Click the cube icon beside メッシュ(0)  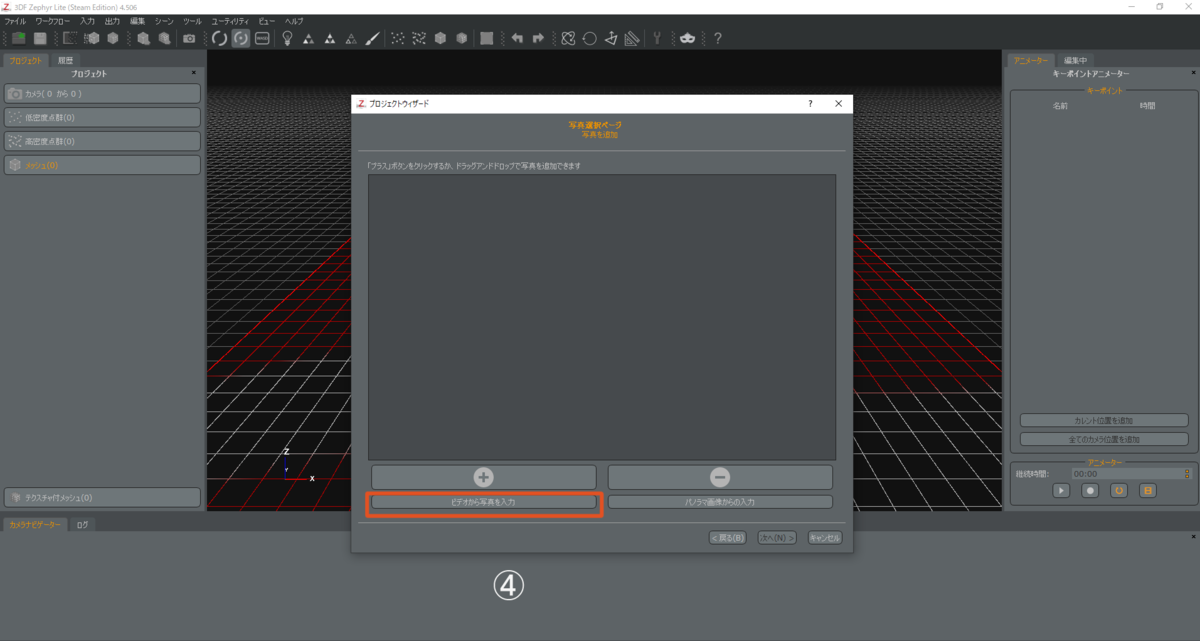[15, 165]
